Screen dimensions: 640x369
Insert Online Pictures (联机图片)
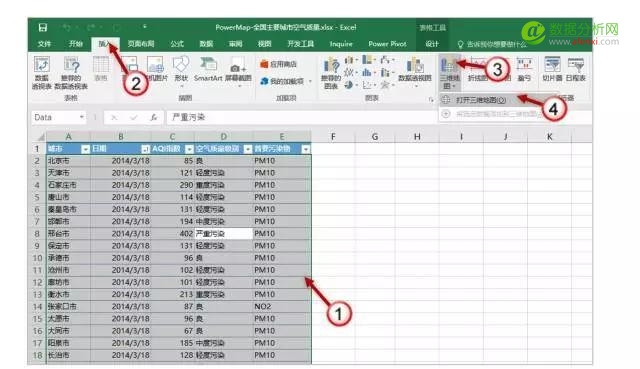pyautogui.click(x=157, y=69)
